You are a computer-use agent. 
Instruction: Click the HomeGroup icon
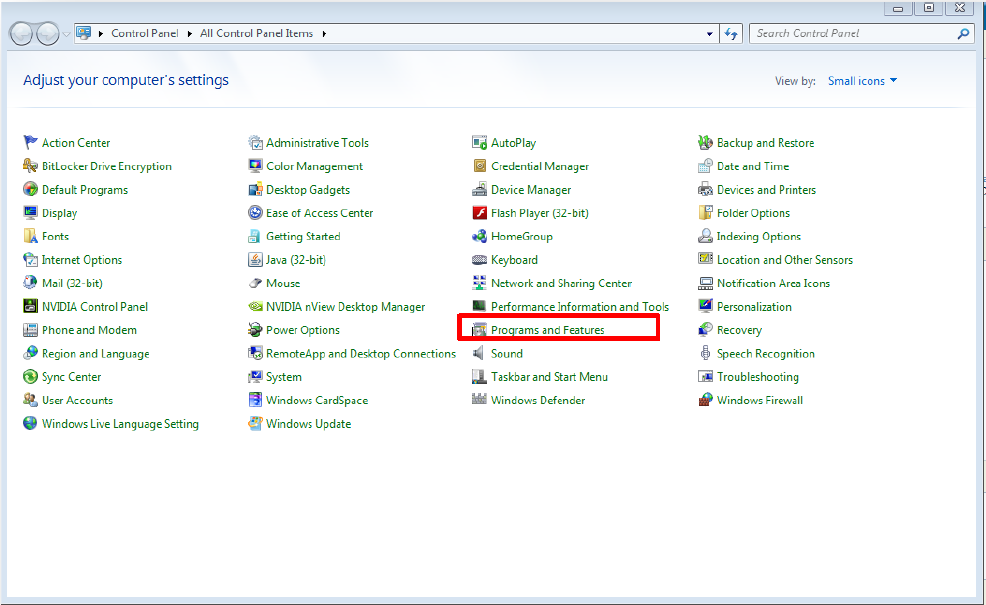pyautogui.click(x=479, y=236)
